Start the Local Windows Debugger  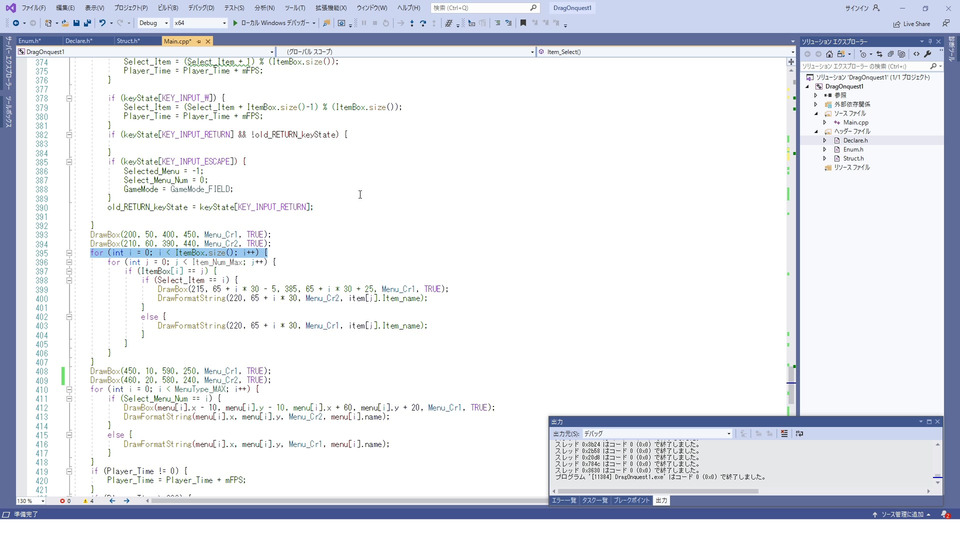271,23
